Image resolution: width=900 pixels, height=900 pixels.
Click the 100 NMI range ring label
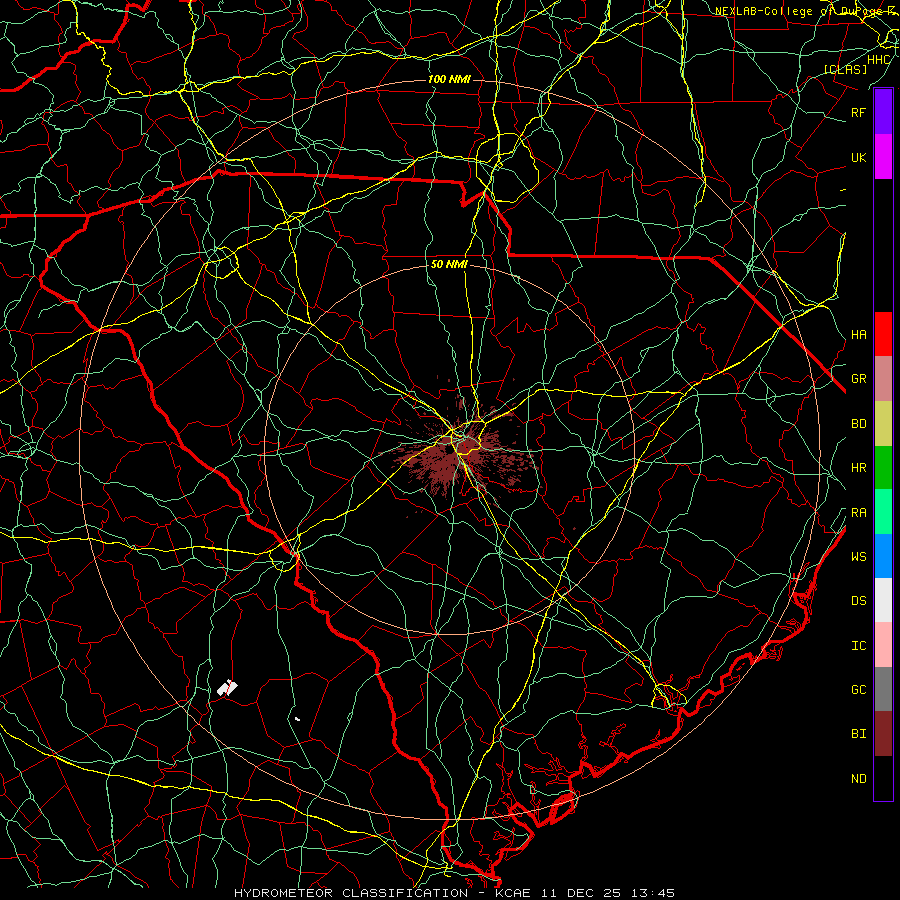(449, 79)
